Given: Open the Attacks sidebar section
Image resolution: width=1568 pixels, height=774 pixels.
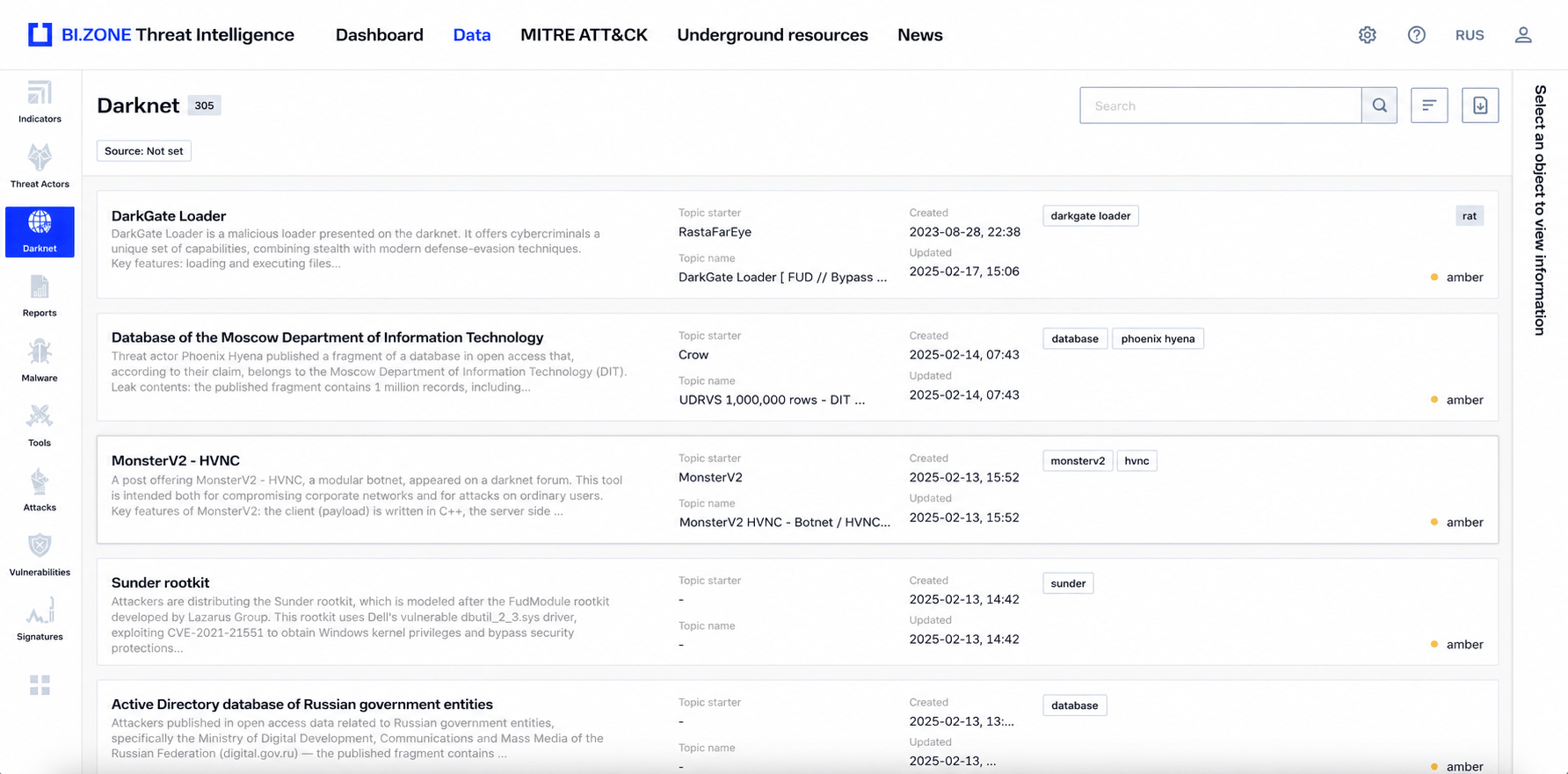Looking at the screenshot, I should [x=40, y=490].
